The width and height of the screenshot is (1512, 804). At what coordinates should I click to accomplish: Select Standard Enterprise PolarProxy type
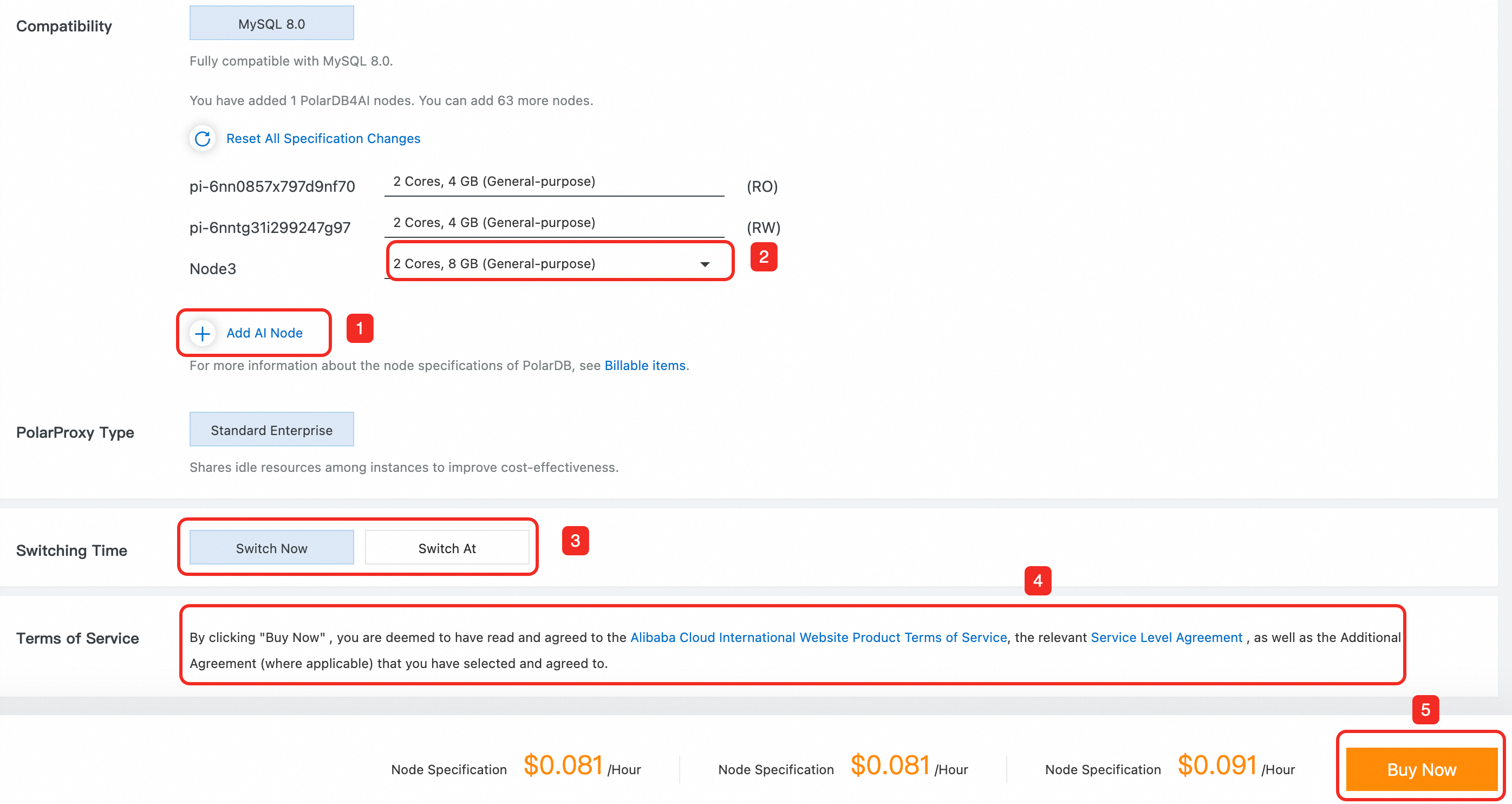(271, 430)
